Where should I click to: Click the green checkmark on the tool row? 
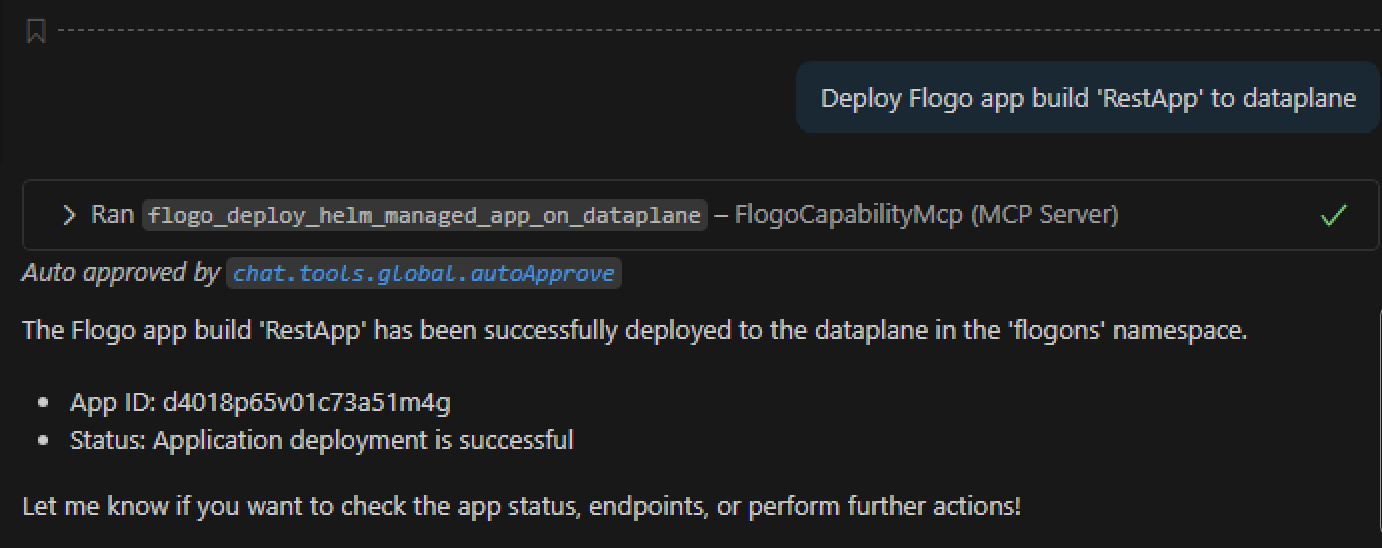[1333, 215]
